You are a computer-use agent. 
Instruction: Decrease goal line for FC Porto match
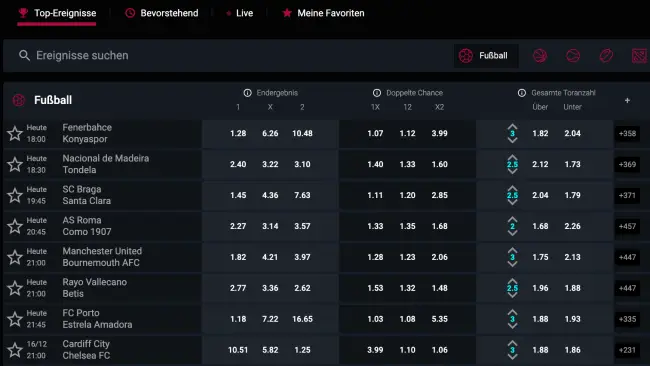[x=512, y=326]
